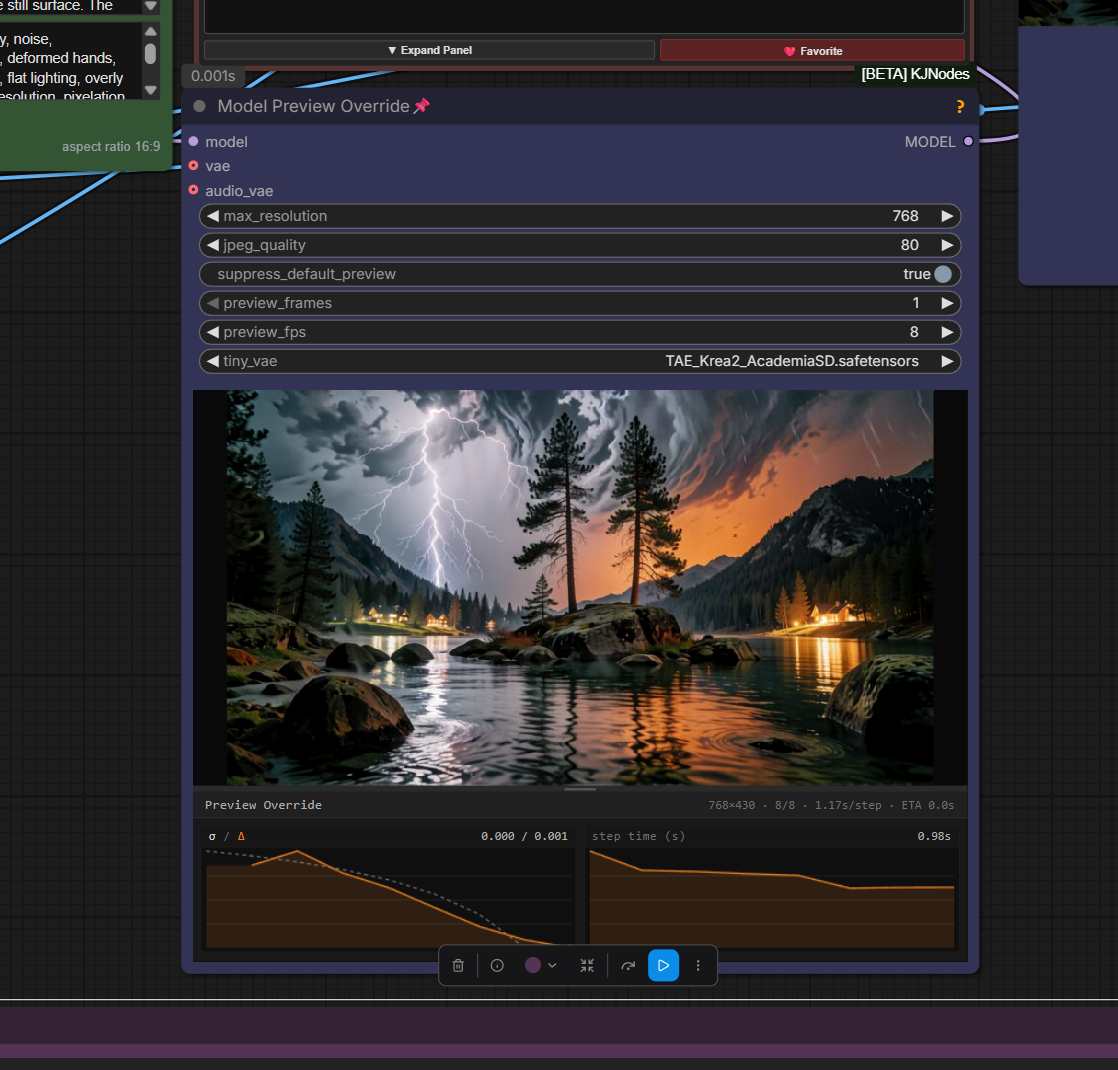1118x1070 pixels.
Task: Click the orange question mark help icon
Action: [x=960, y=106]
